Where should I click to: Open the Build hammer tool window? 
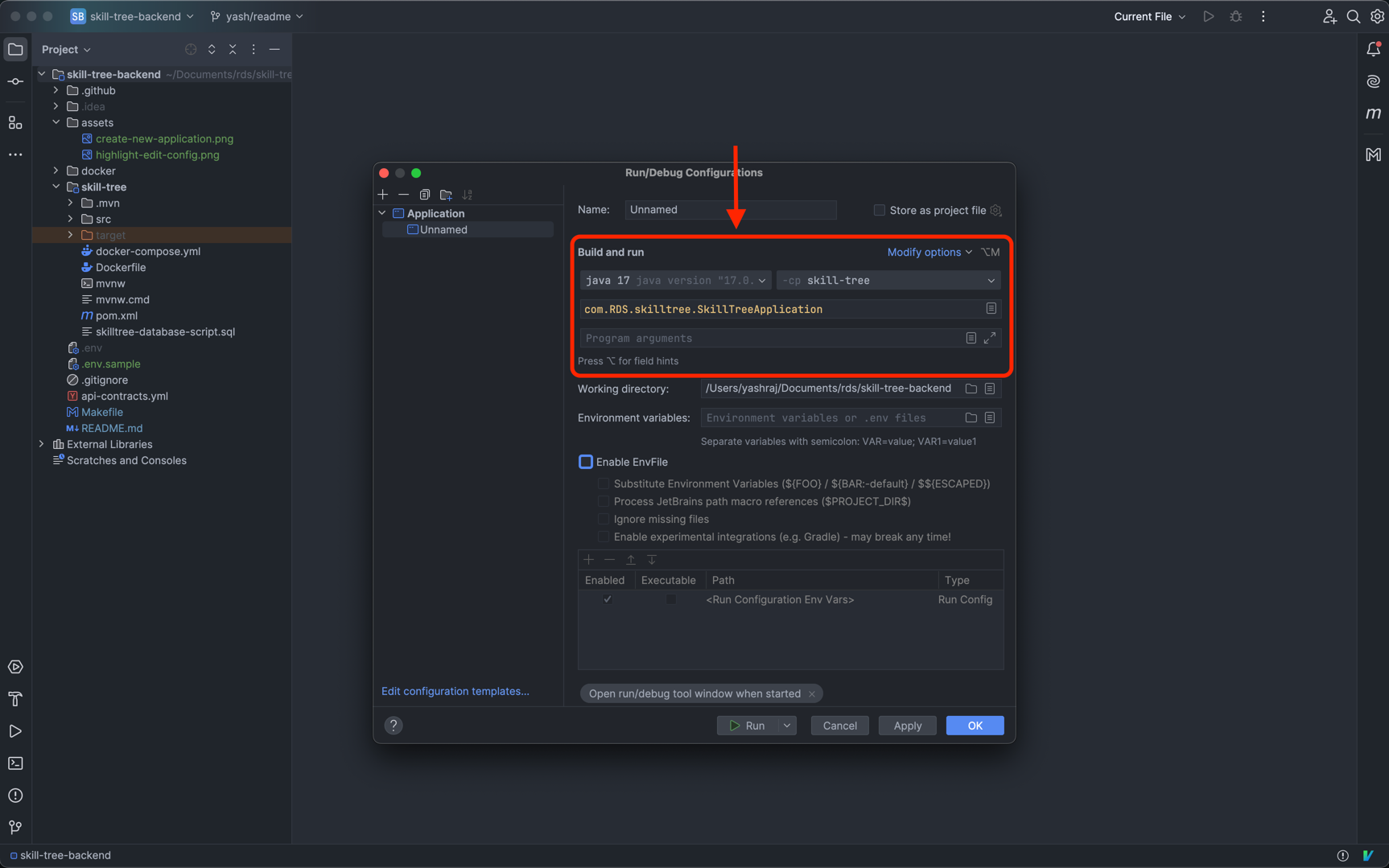[15, 699]
